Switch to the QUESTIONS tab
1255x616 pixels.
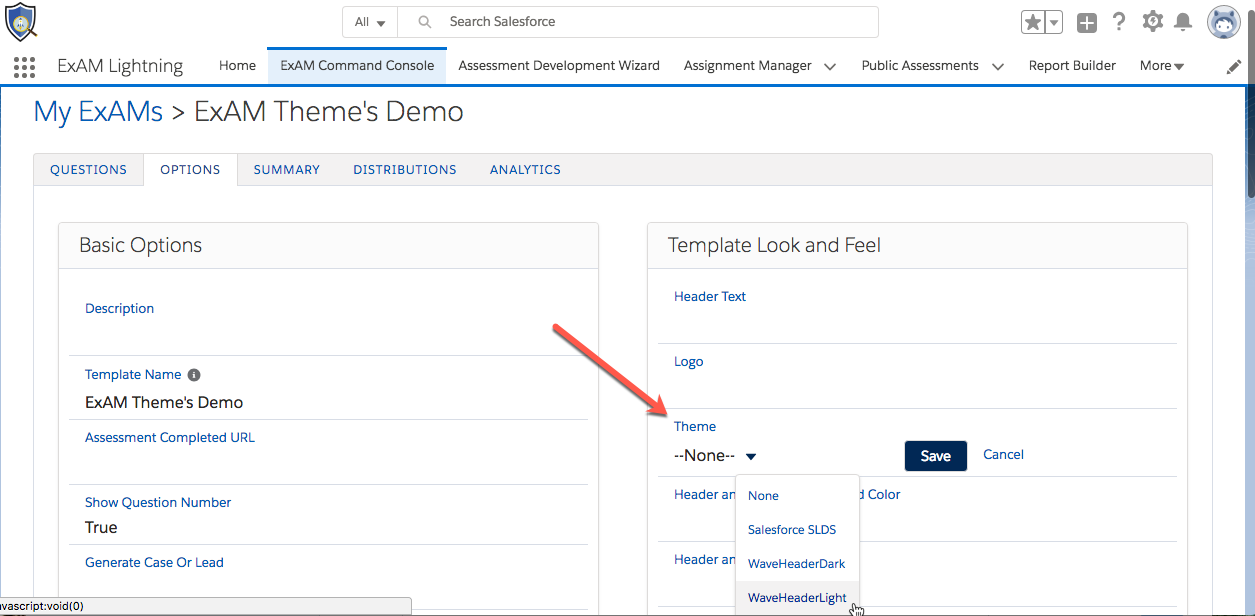88,170
